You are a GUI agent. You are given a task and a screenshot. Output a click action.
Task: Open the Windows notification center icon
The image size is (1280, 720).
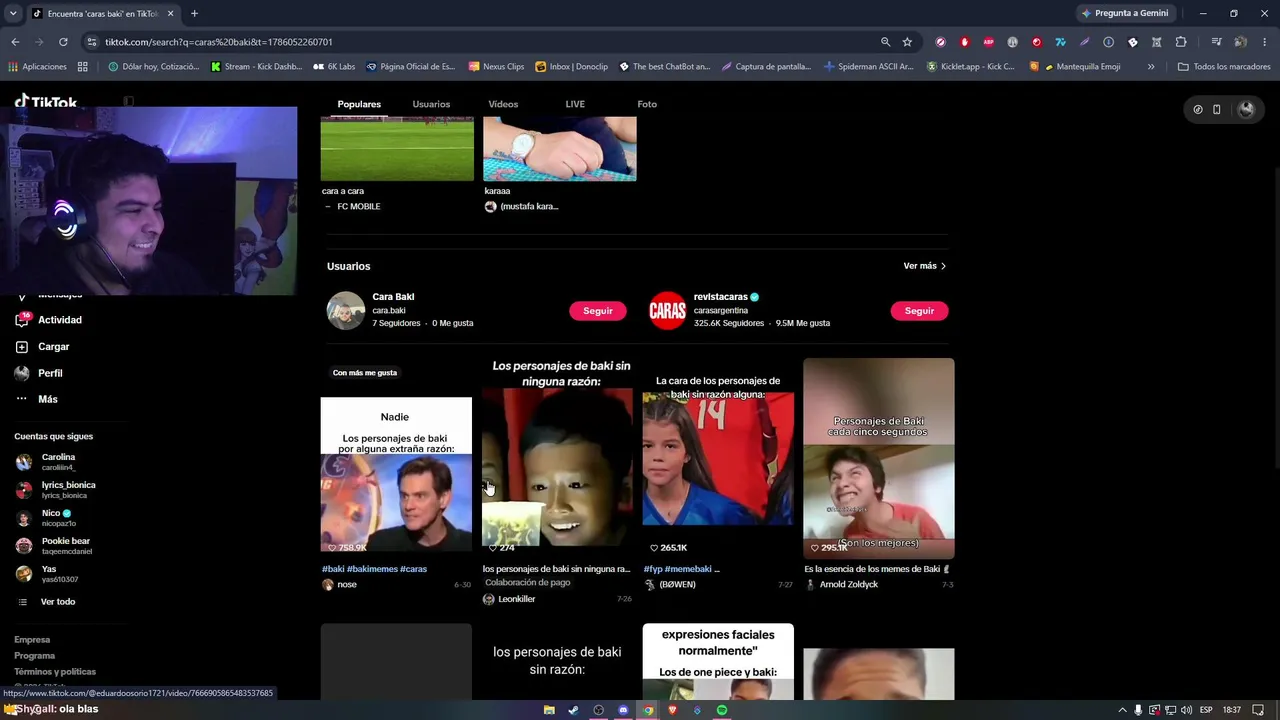point(1258,710)
